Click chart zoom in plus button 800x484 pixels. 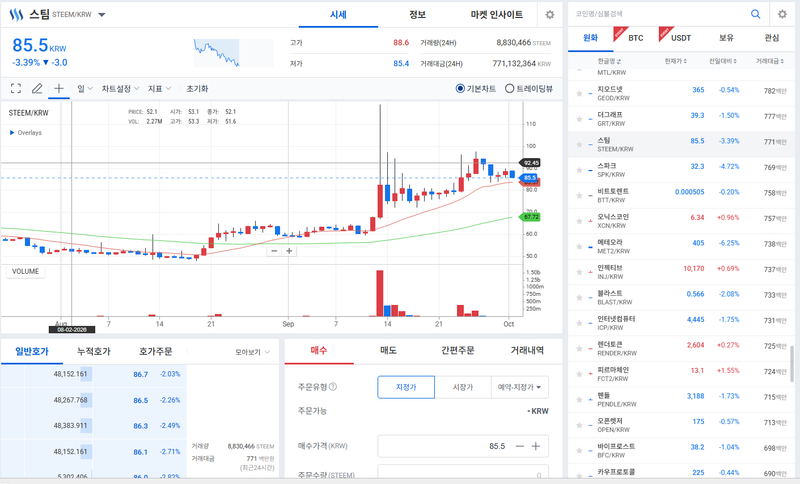coord(289,251)
